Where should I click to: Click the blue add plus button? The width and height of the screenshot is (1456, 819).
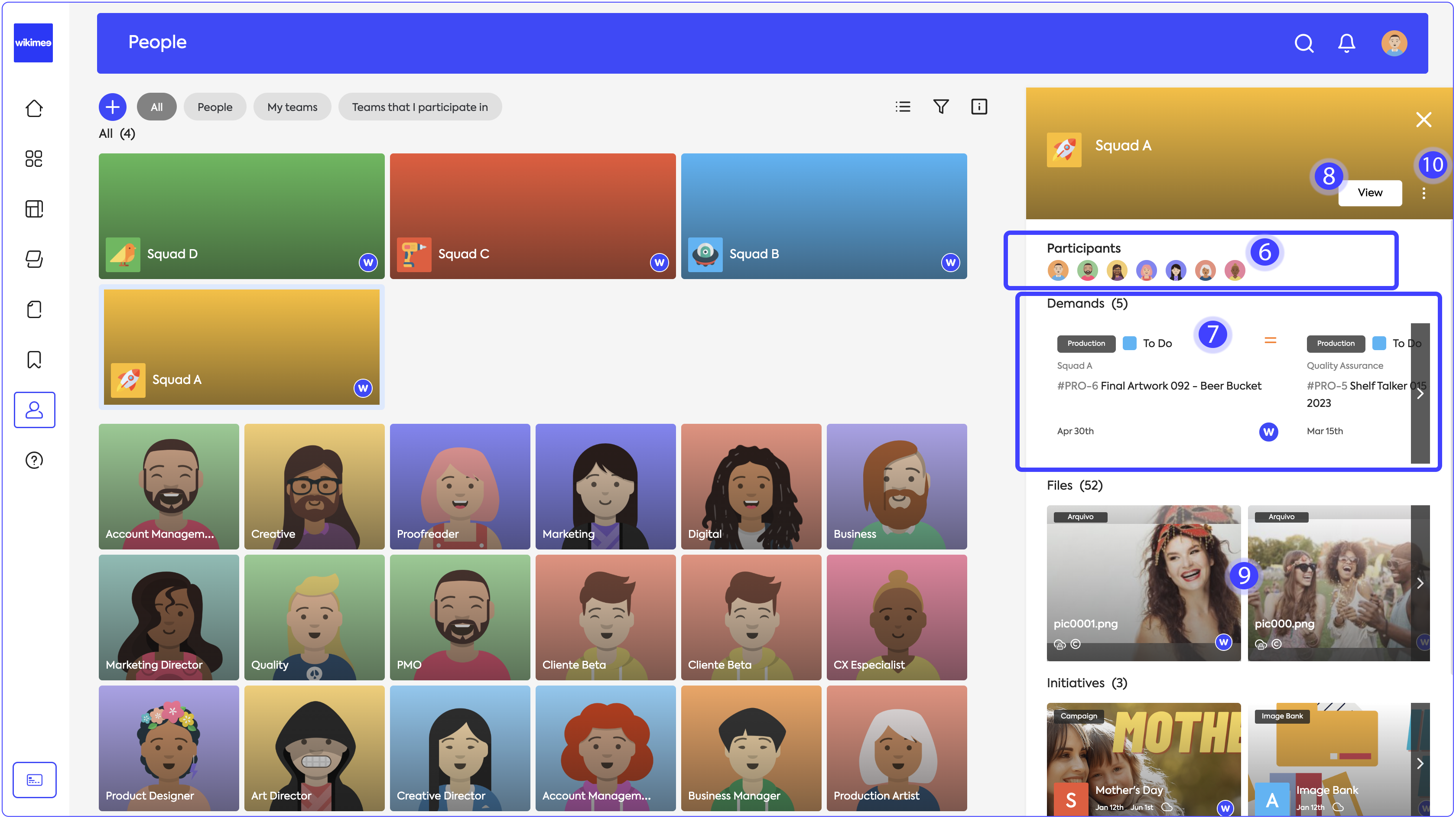tap(113, 106)
